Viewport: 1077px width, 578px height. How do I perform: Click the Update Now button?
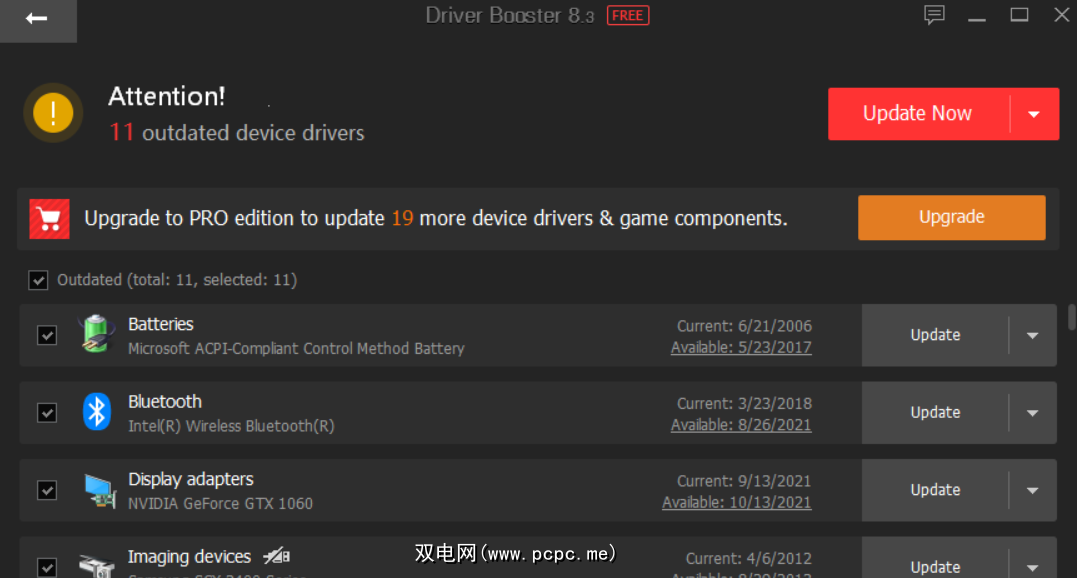click(x=918, y=114)
